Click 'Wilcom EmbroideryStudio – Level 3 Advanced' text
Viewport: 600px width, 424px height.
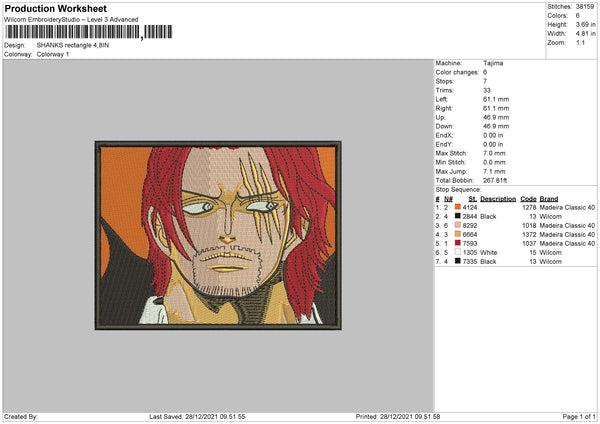(71, 20)
